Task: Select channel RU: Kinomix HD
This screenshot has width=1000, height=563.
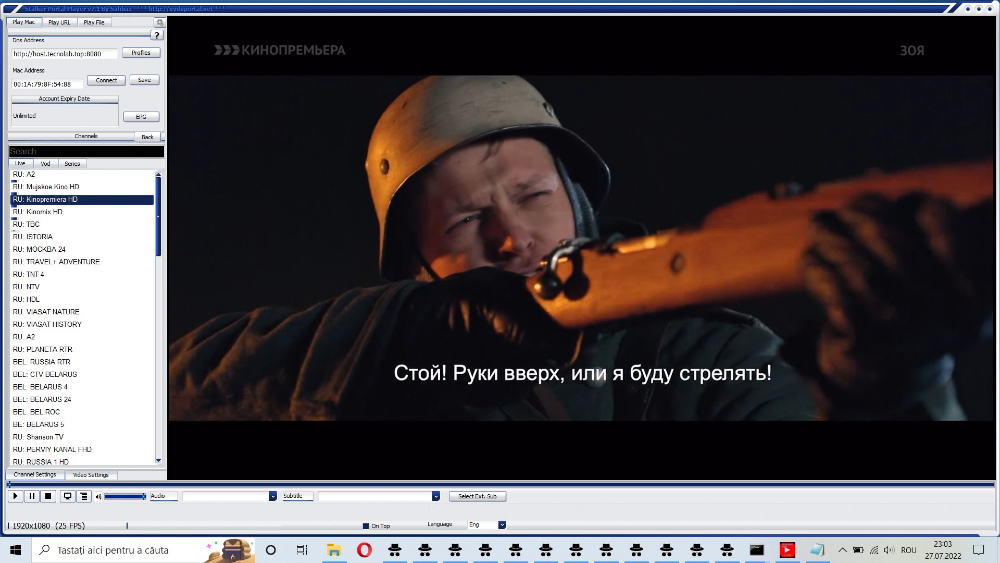Action: pos(82,212)
